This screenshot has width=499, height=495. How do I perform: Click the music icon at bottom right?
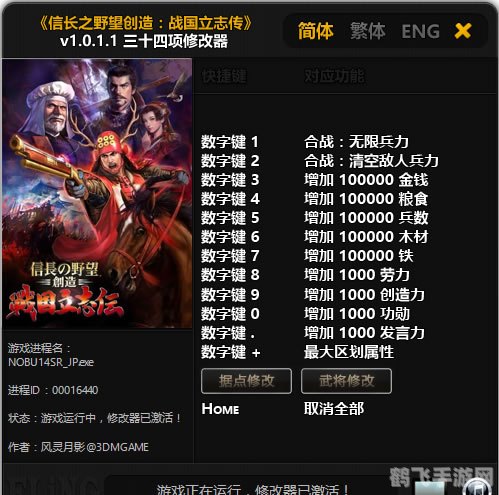click(477, 488)
